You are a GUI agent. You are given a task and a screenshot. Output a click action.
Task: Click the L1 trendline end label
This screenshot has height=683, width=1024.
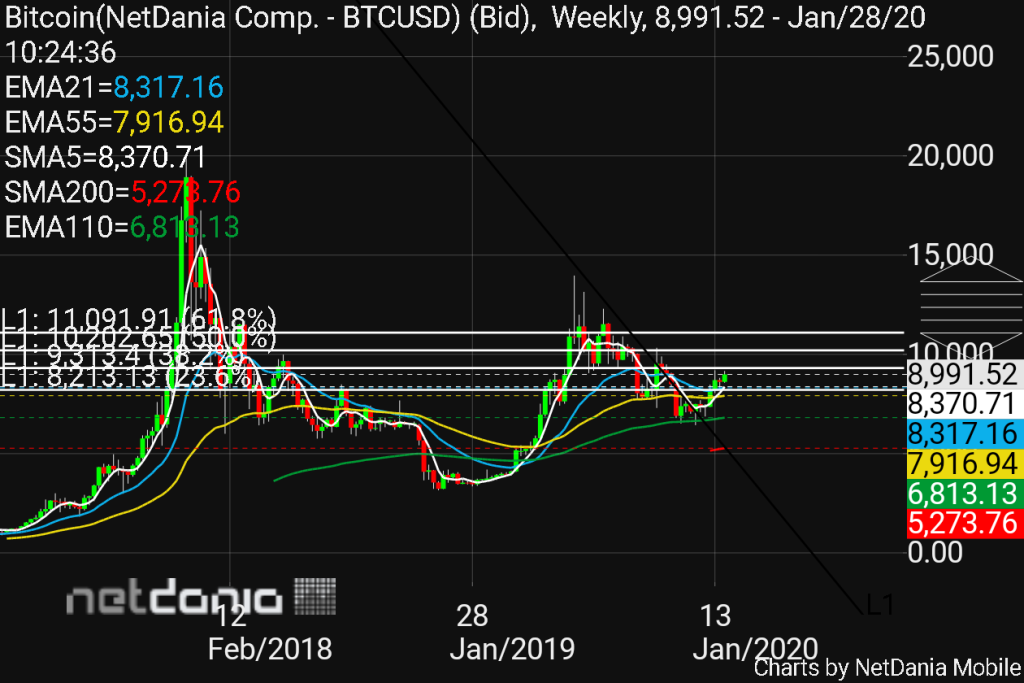[879, 605]
